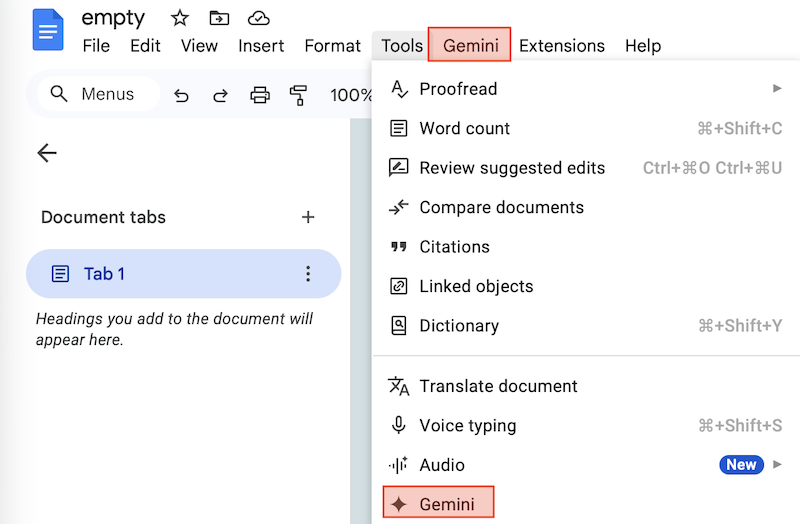Check the cloud save status icon
The width and height of the screenshot is (800, 524).
point(259,19)
